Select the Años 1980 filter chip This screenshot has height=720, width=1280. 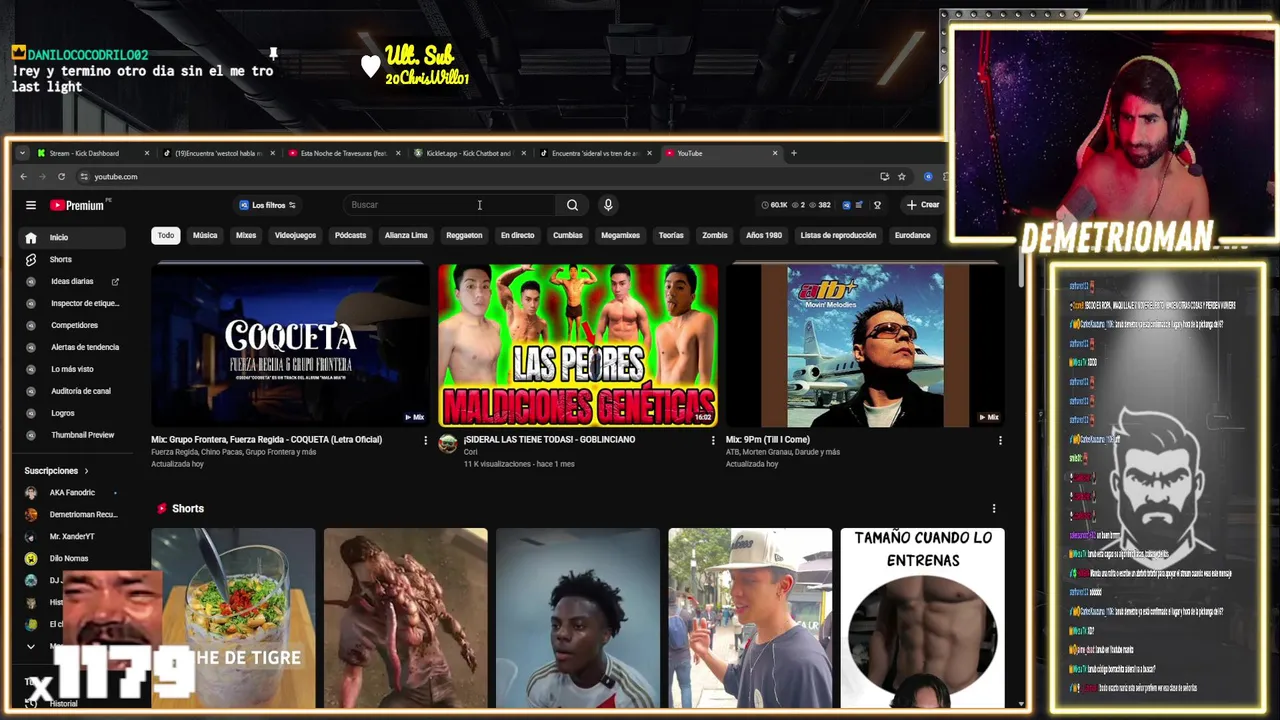[764, 236]
